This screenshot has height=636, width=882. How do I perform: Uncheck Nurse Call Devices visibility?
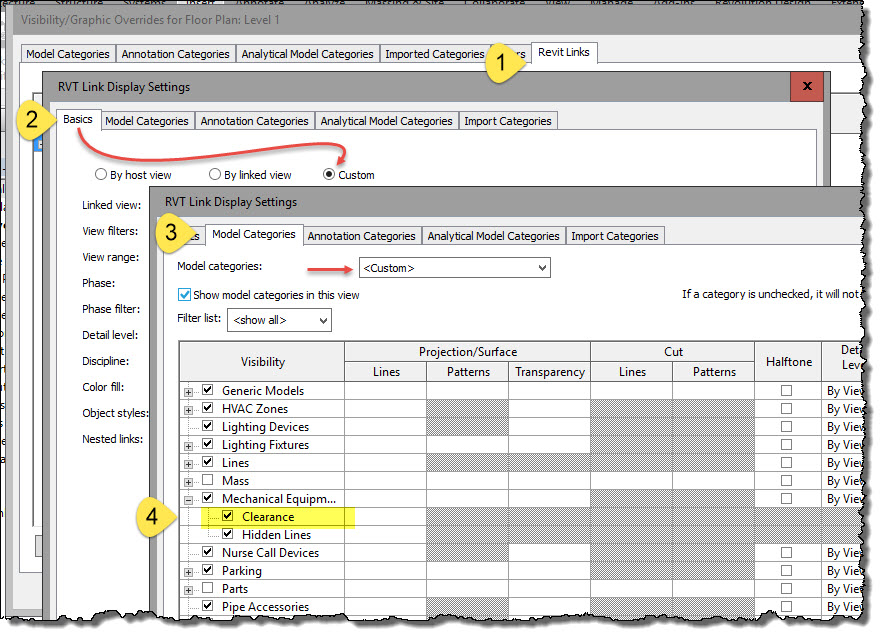click(x=208, y=551)
